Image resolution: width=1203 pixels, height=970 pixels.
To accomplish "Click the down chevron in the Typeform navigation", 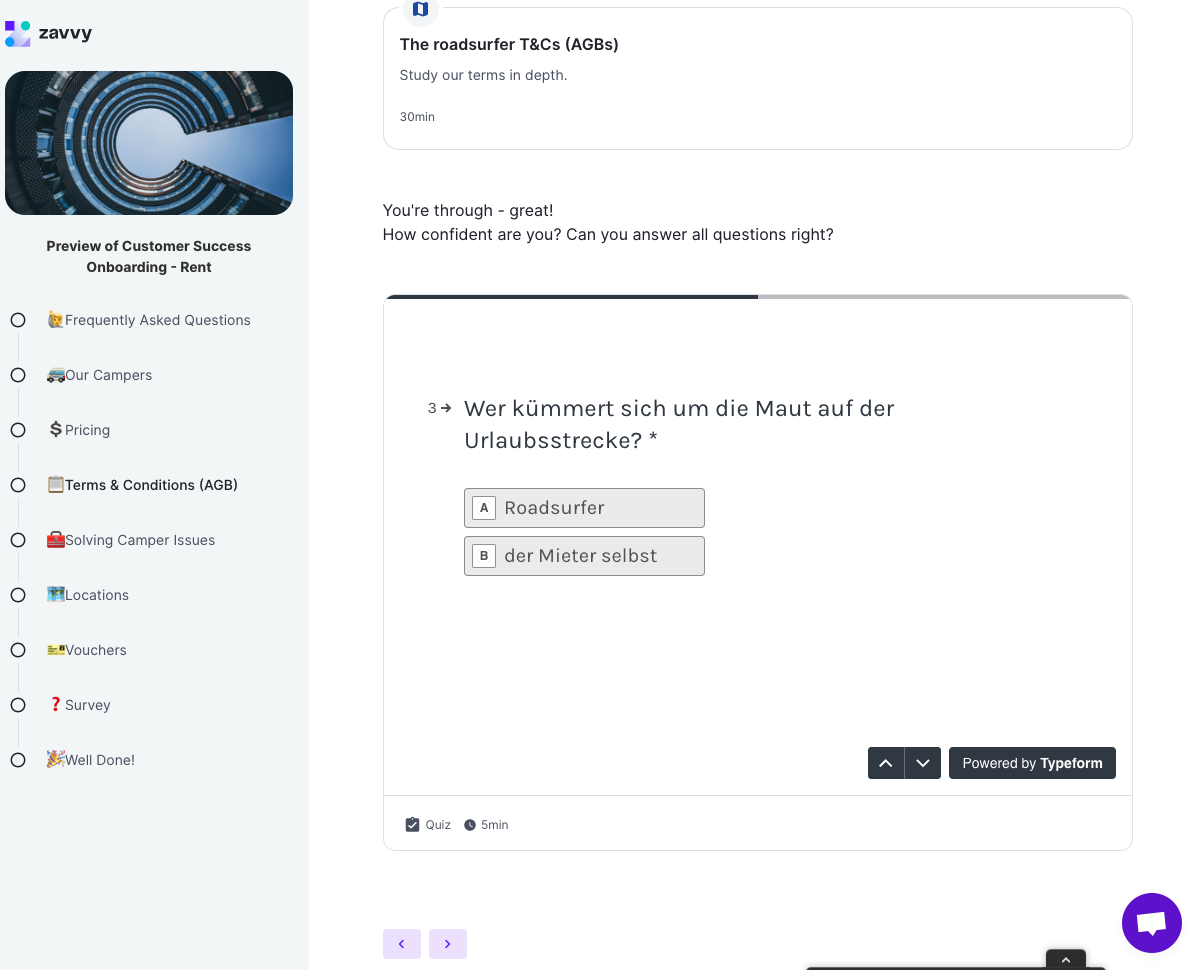I will (923, 762).
